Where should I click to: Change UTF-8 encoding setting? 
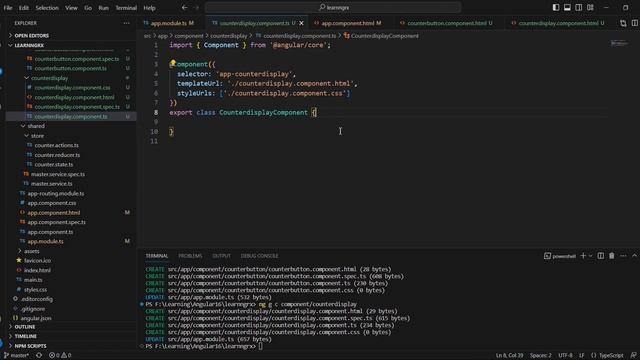565,356
